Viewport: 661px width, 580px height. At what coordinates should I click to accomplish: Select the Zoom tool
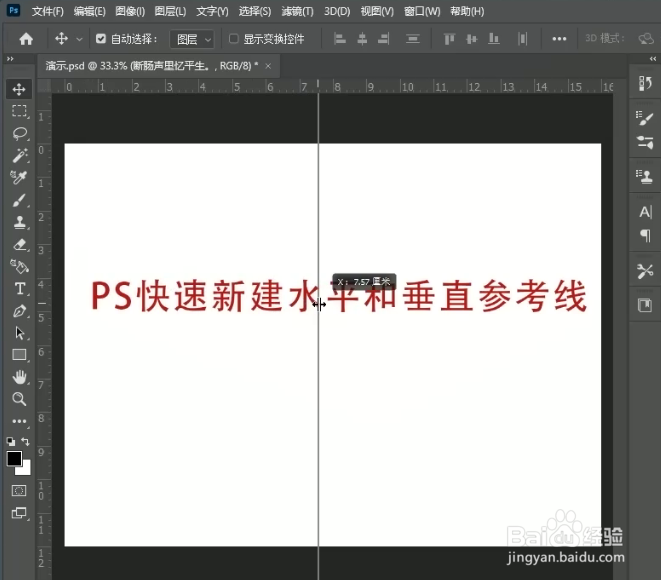pyautogui.click(x=19, y=399)
